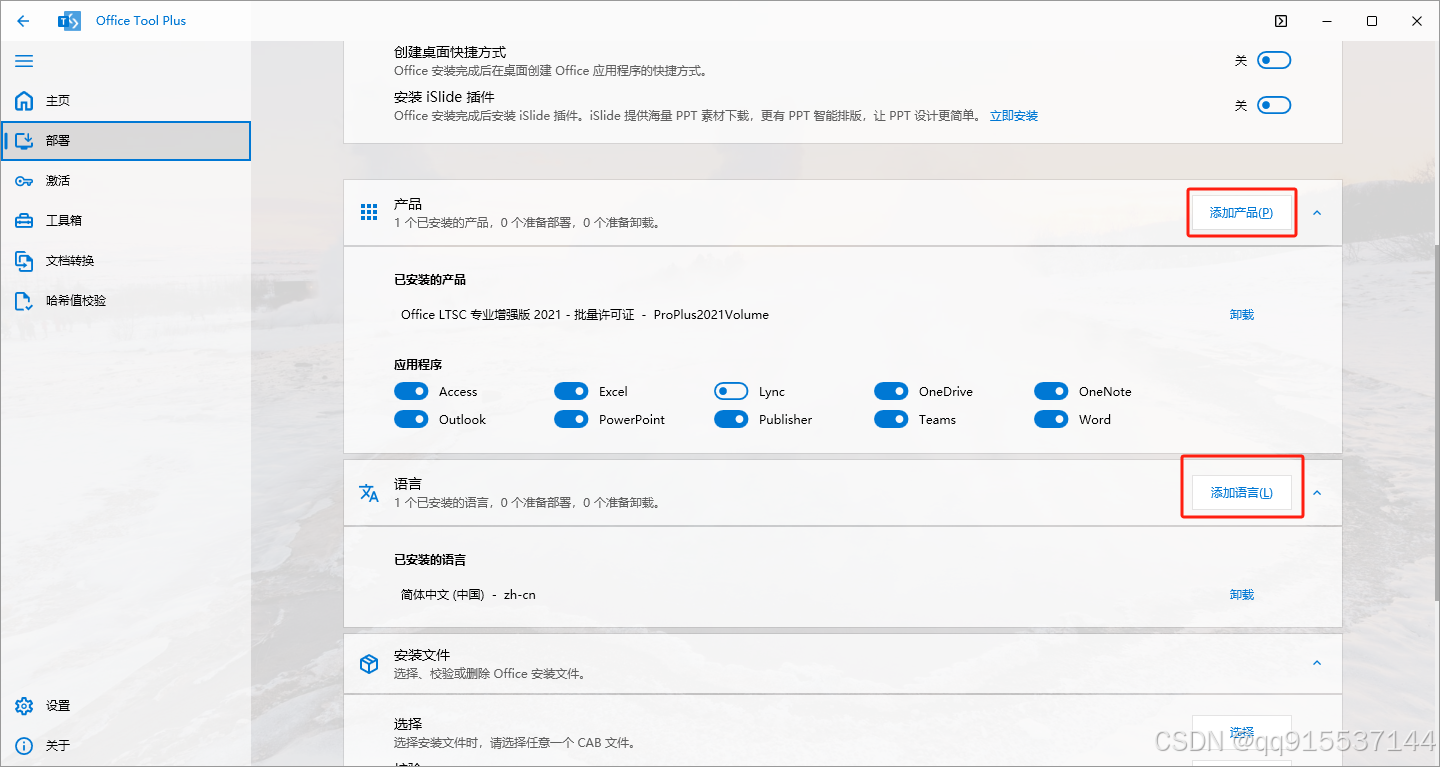Open 工具箱 in sidebar
This screenshot has width=1440, height=767.
tap(125, 221)
